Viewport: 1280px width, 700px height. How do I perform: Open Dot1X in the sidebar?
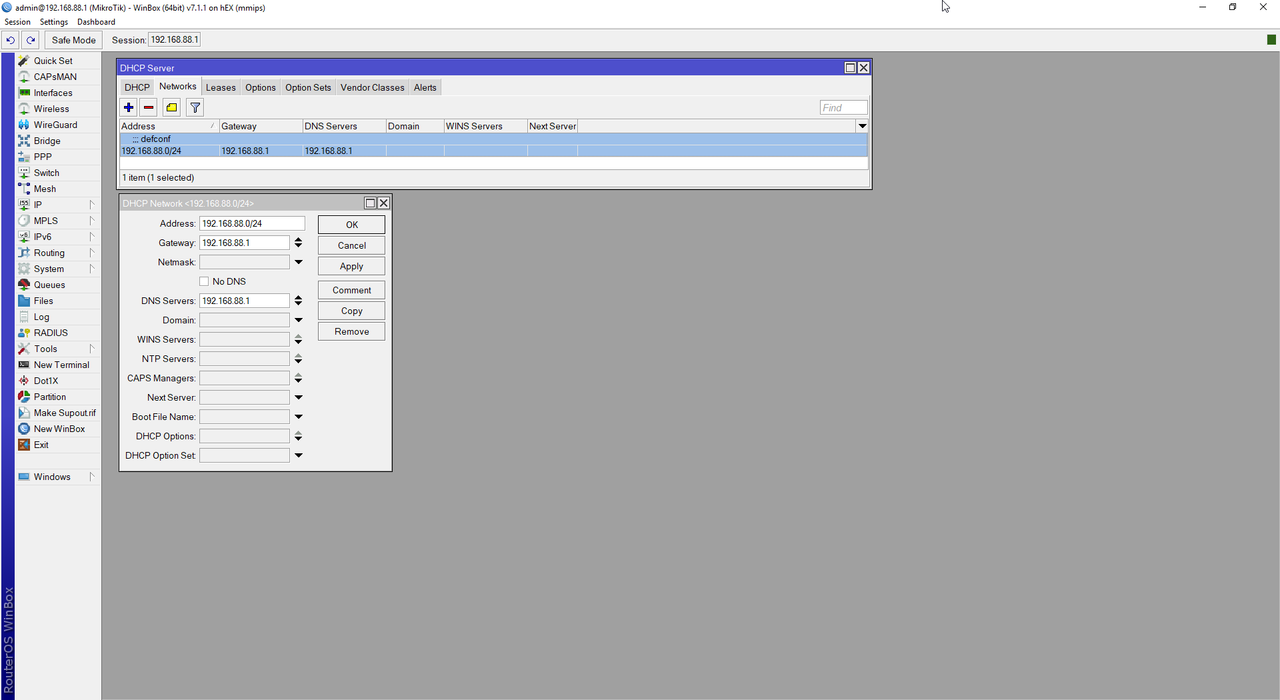click(46, 381)
